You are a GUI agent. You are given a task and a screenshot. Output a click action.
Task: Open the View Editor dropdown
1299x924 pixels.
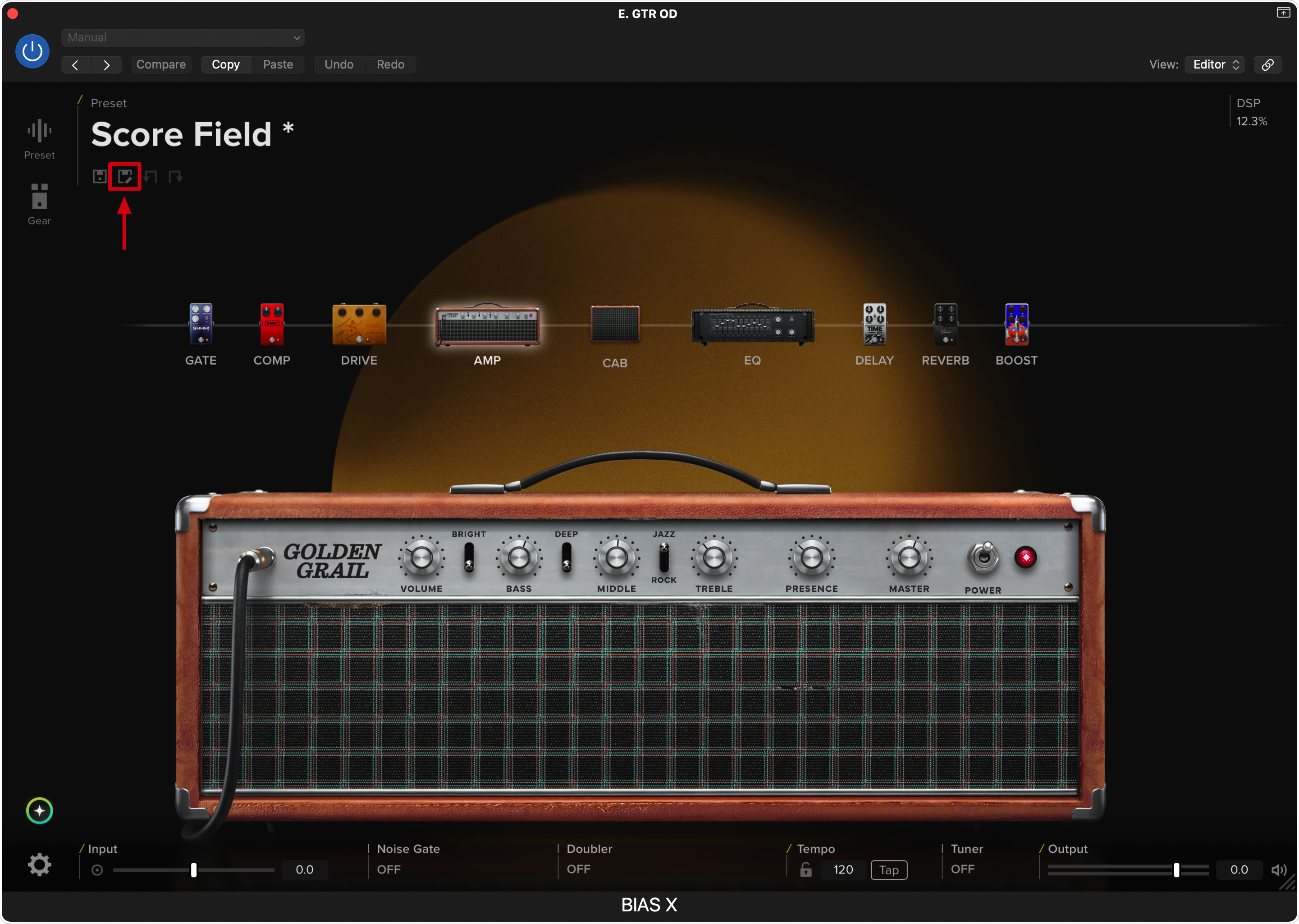[1215, 64]
